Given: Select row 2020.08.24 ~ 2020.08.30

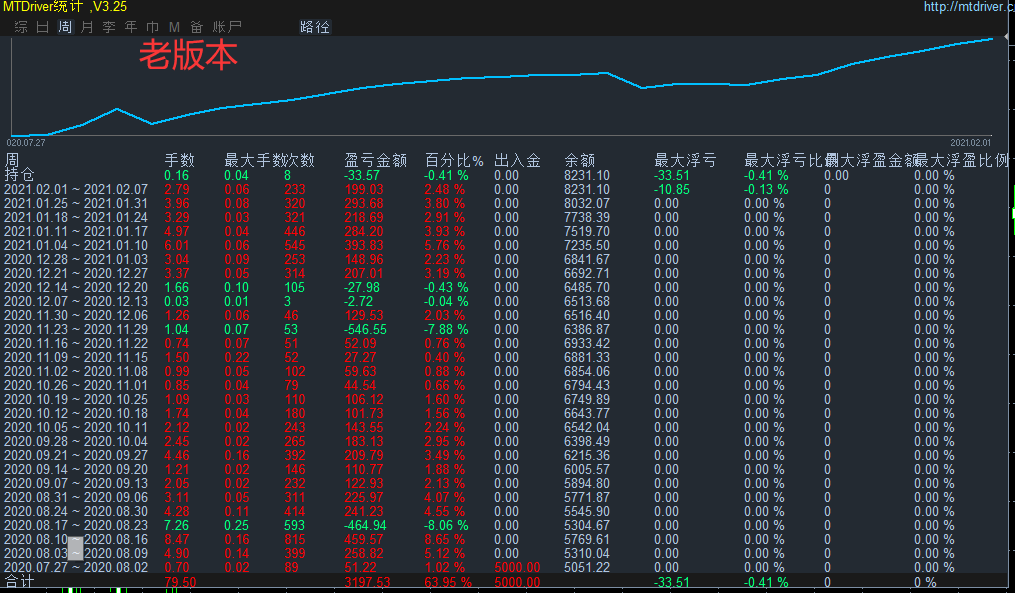Looking at the screenshot, I should tap(76, 511).
